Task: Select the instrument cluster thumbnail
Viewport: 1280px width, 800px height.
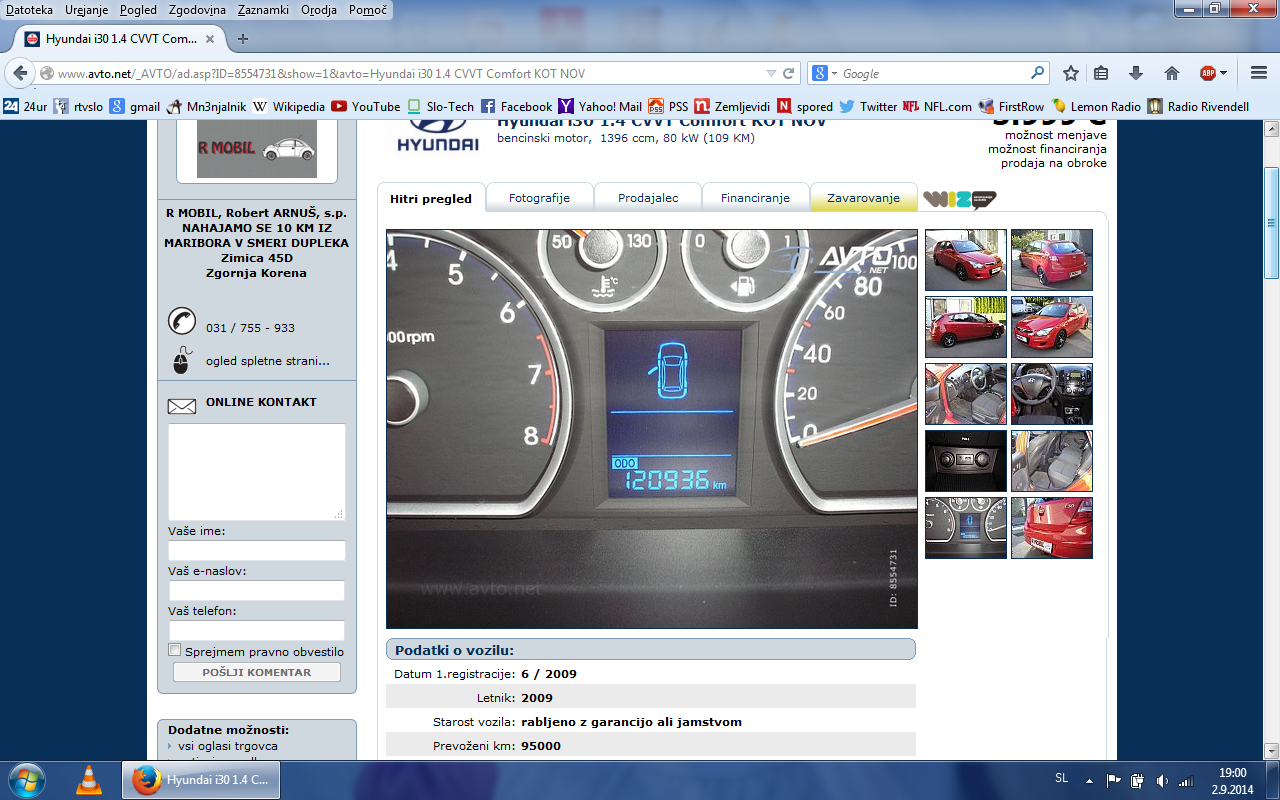Action: pos(966,528)
